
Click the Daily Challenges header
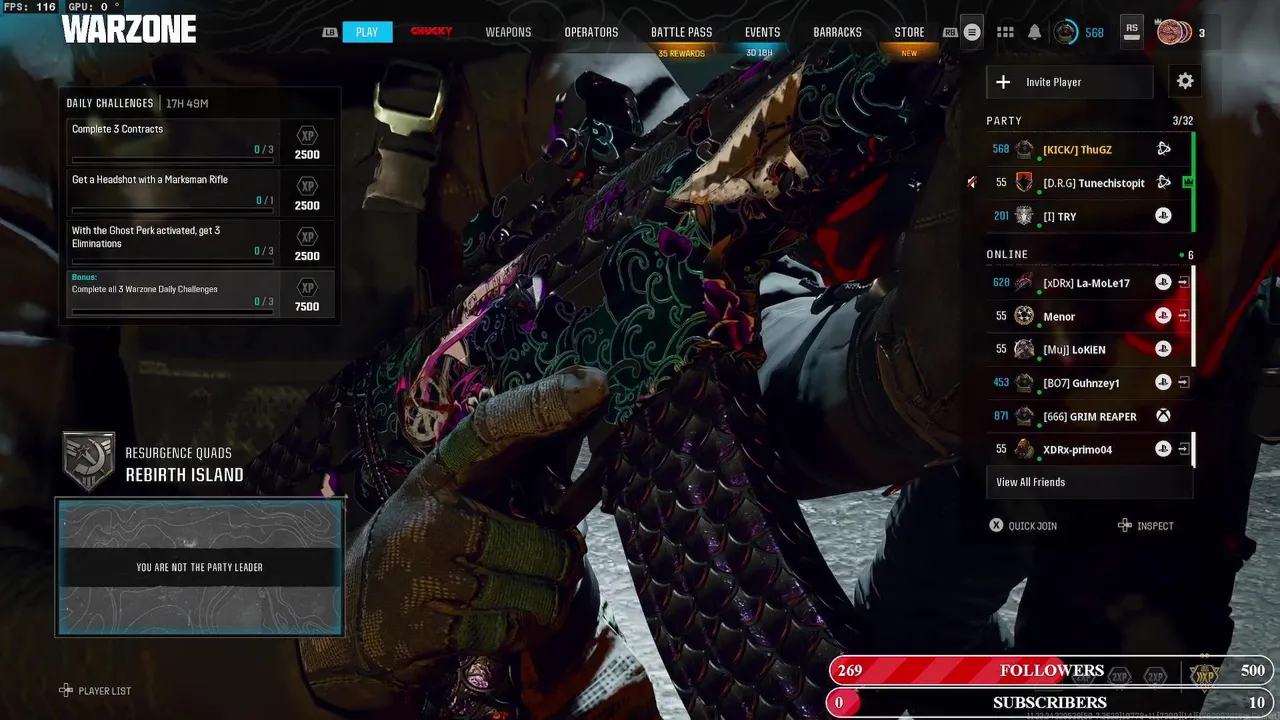110,103
